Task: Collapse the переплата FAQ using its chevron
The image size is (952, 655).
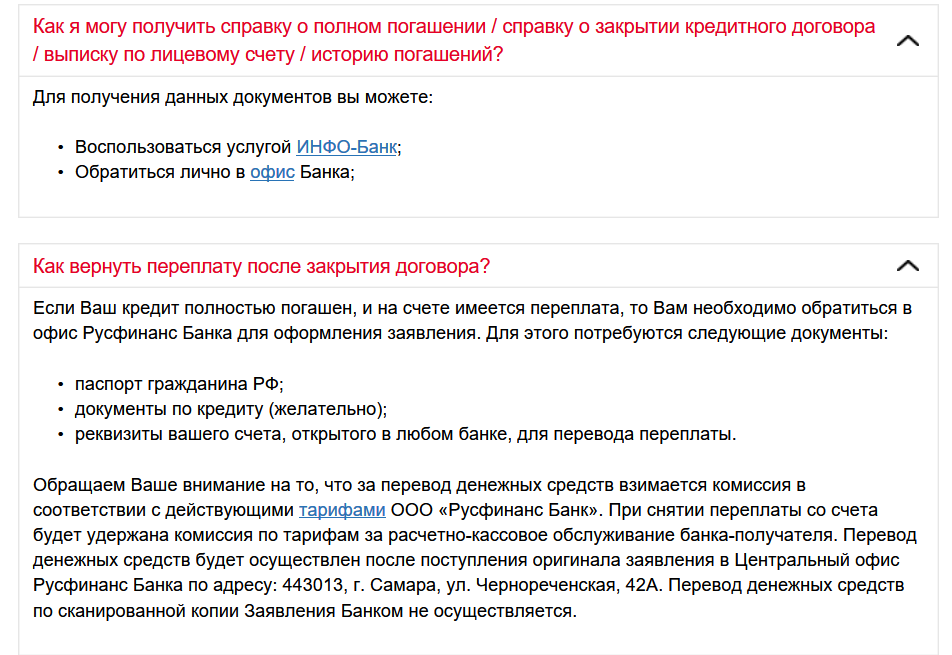Action: 907,266
